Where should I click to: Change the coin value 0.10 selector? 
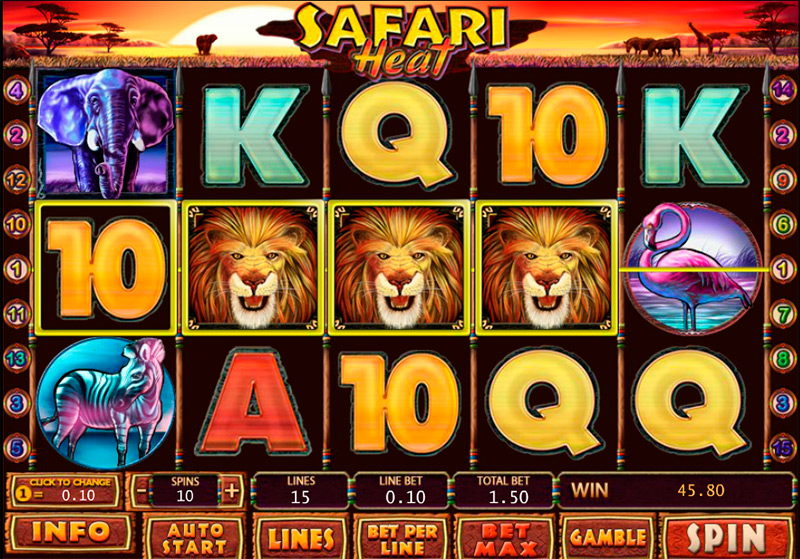click(65, 491)
